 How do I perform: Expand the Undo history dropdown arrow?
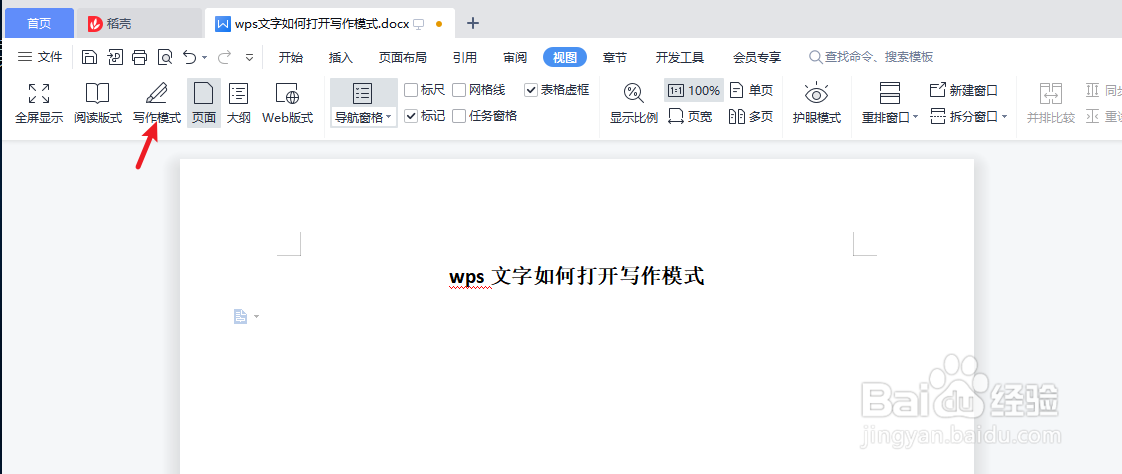[205, 57]
